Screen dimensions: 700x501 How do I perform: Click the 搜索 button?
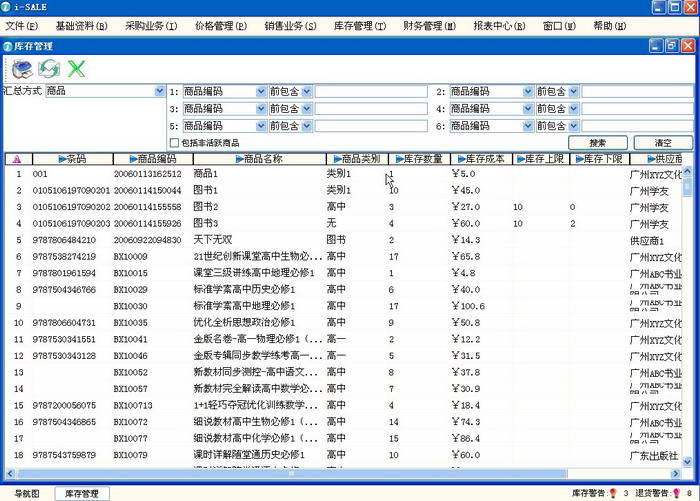[x=598, y=143]
